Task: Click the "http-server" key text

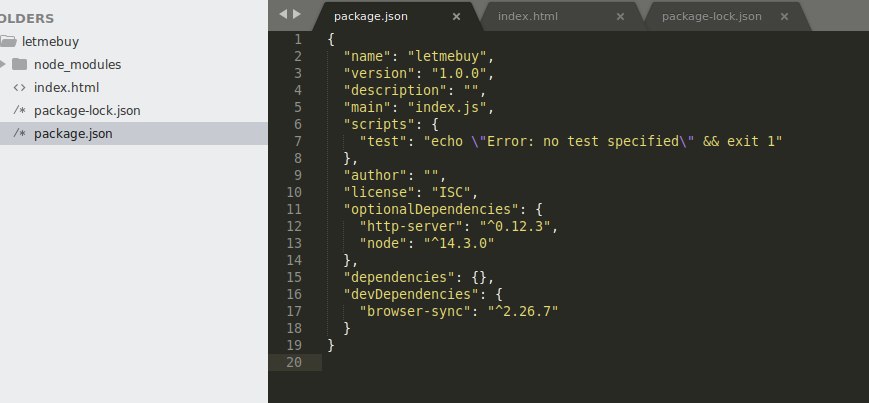Action: coord(411,226)
